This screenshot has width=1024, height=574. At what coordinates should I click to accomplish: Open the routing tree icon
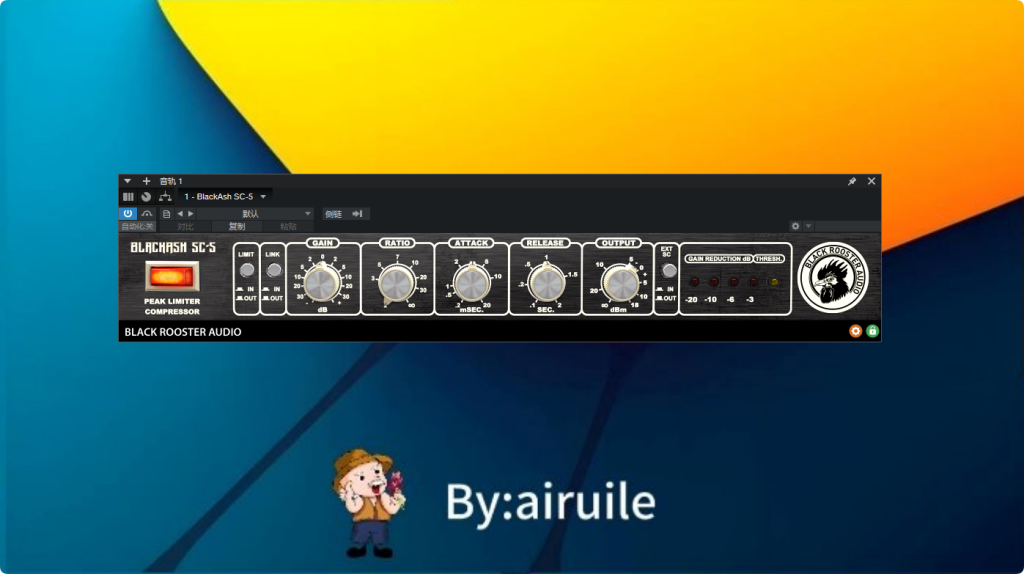point(165,197)
